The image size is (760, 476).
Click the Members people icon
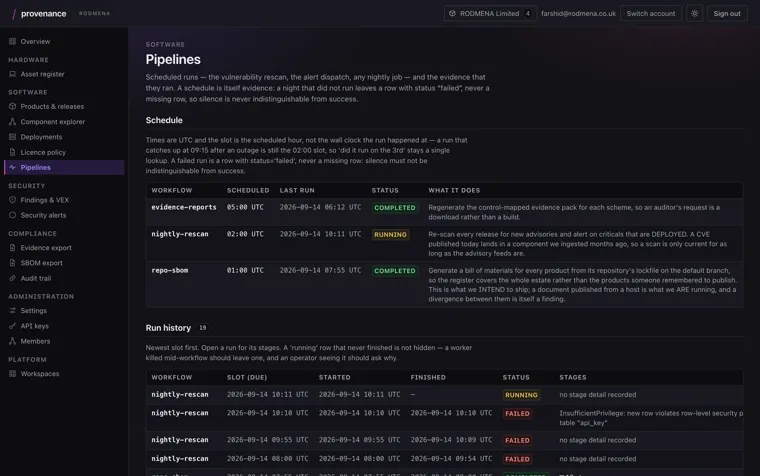tap(13, 341)
